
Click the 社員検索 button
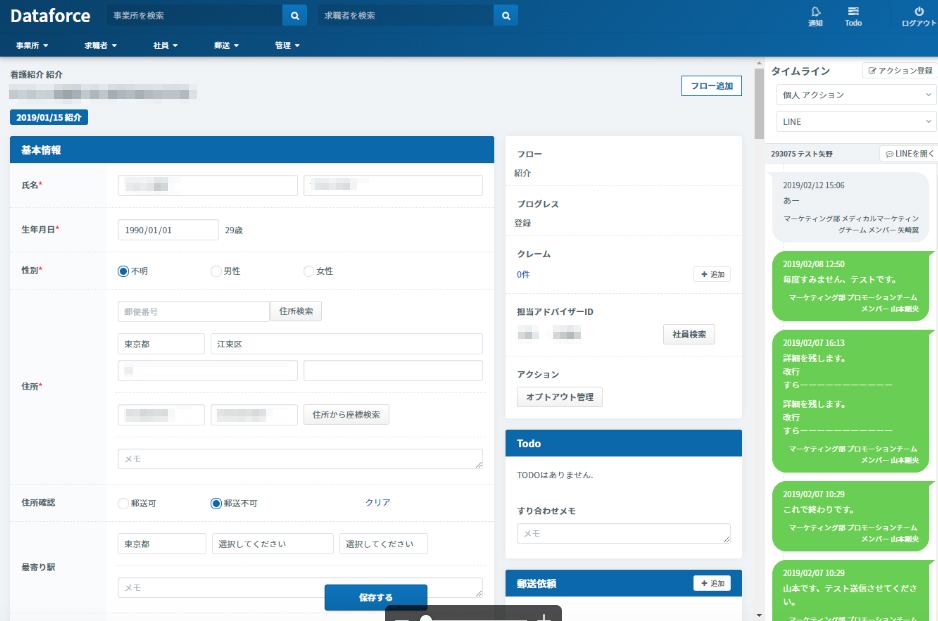pos(688,334)
